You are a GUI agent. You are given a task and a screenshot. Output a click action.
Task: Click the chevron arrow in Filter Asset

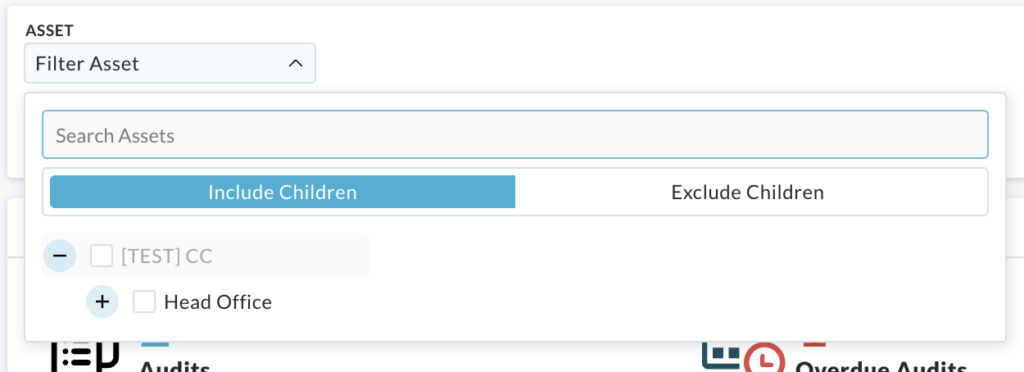[296, 63]
